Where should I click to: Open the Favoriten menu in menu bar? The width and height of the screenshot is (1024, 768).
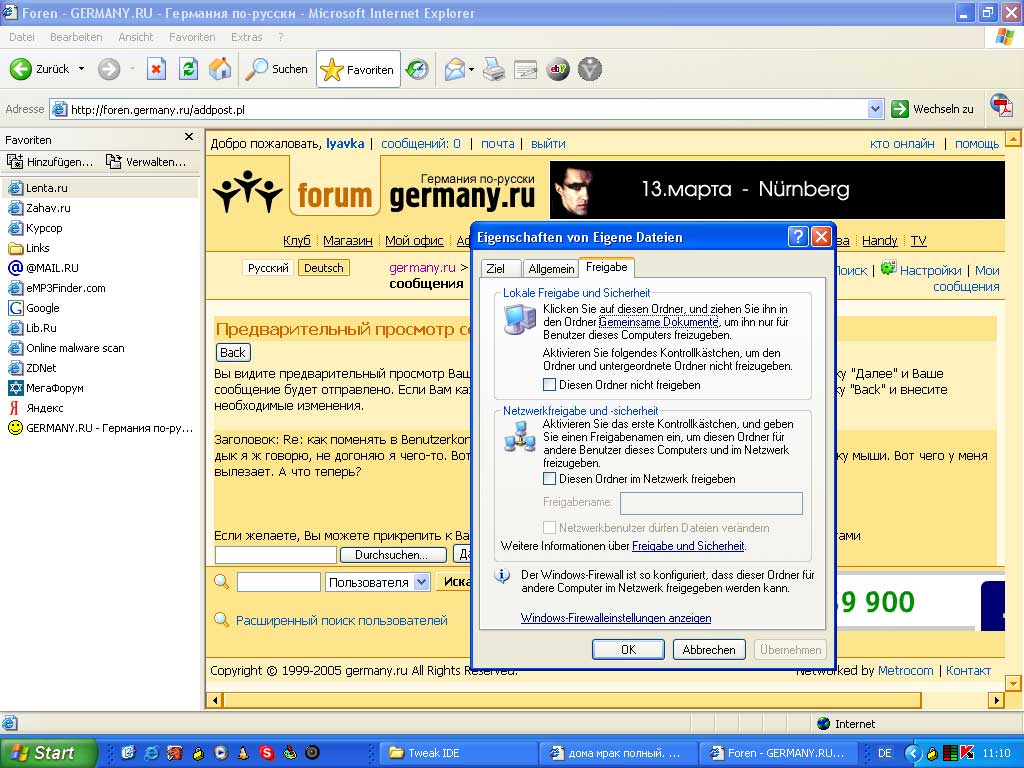click(192, 37)
